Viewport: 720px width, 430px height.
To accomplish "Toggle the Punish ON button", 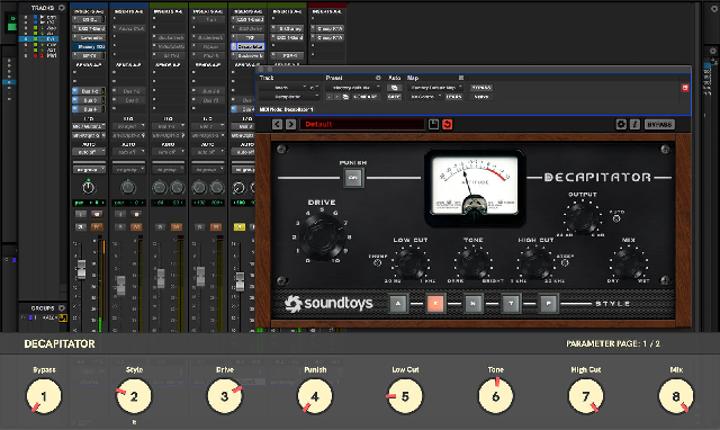I will [x=353, y=178].
